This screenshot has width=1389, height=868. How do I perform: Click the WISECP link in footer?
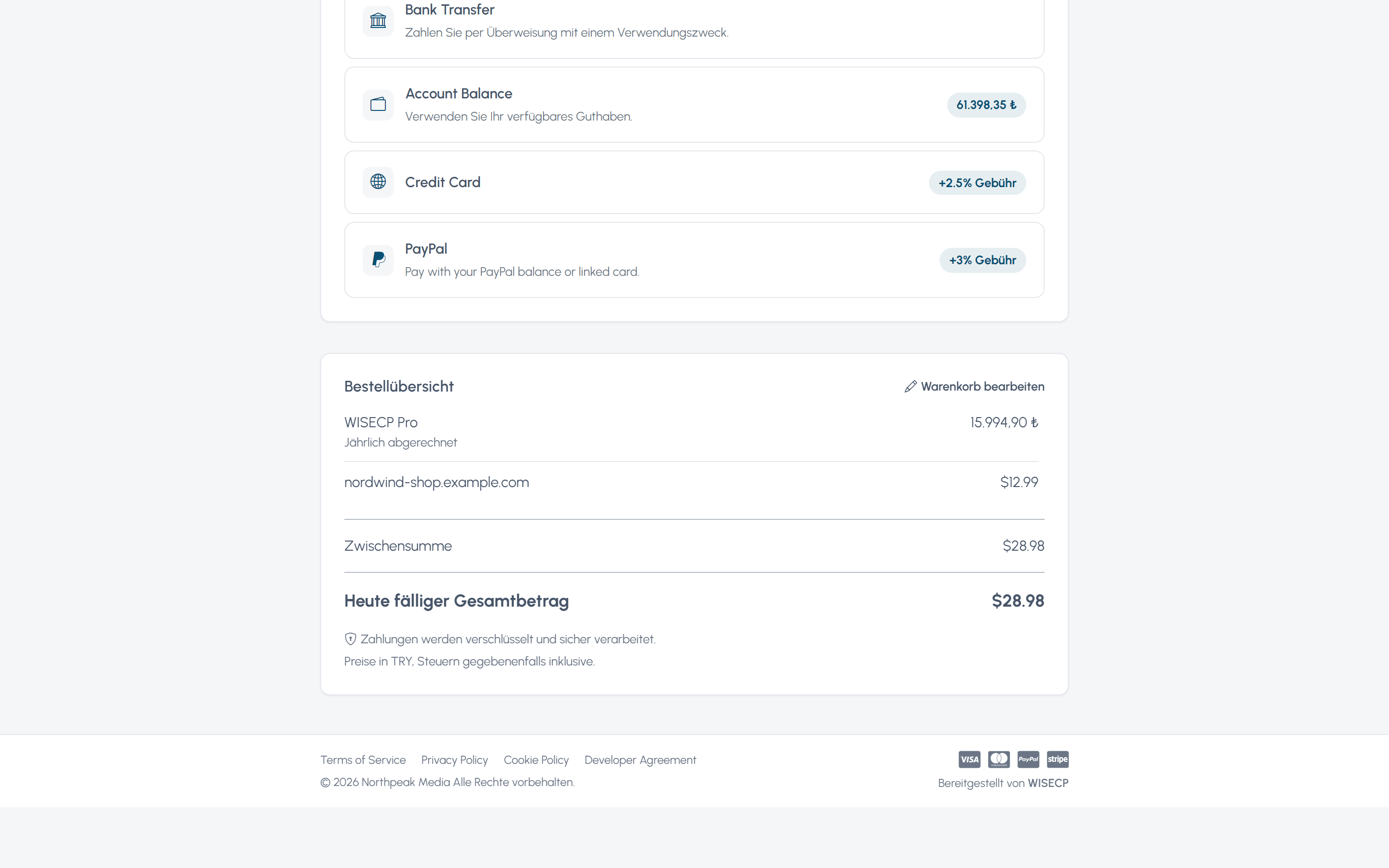1048,783
